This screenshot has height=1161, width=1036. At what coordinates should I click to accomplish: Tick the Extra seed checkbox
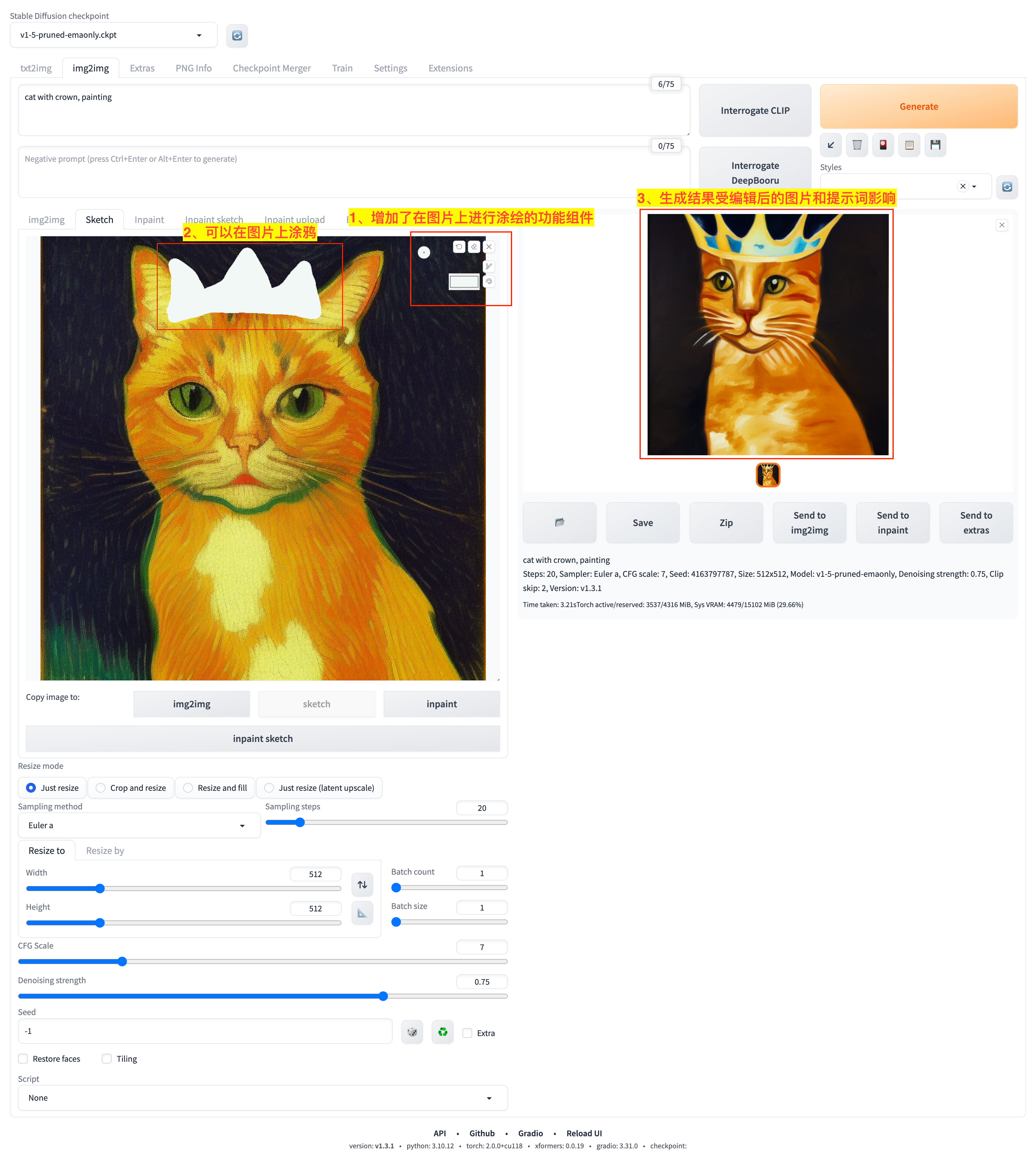[x=467, y=1033]
